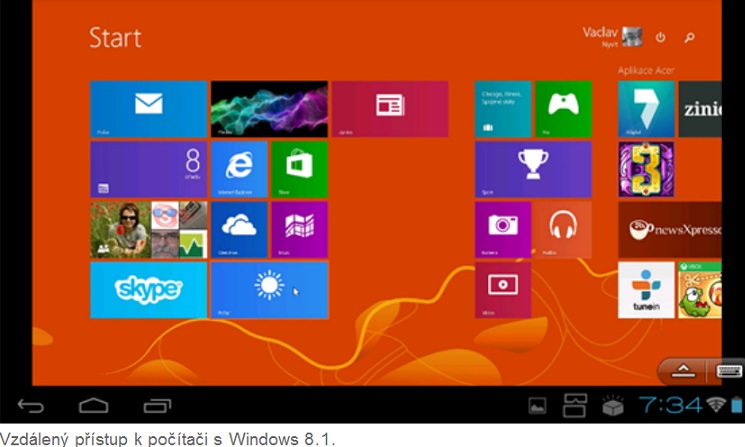Tap the Android recent apps button

point(157,406)
